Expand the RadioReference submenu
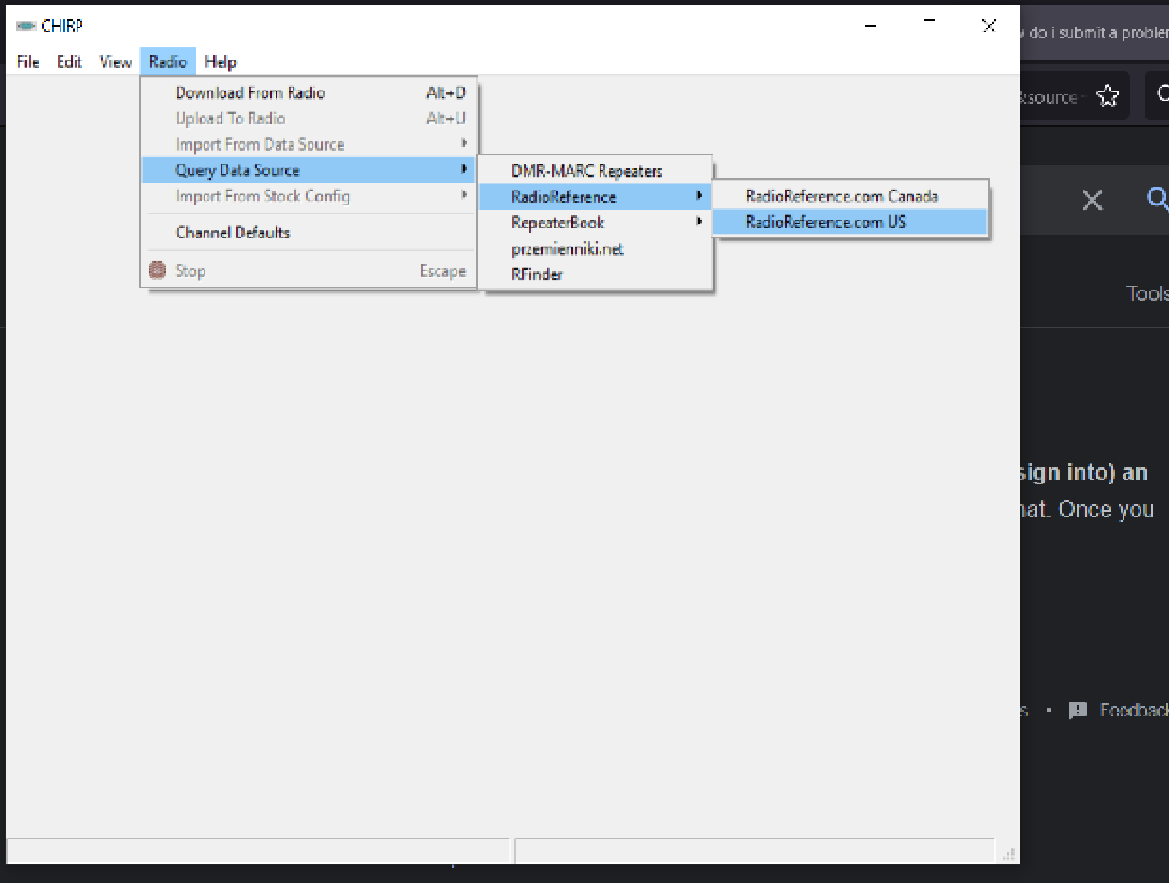The image size is (1169, 883). coord(595,197)
